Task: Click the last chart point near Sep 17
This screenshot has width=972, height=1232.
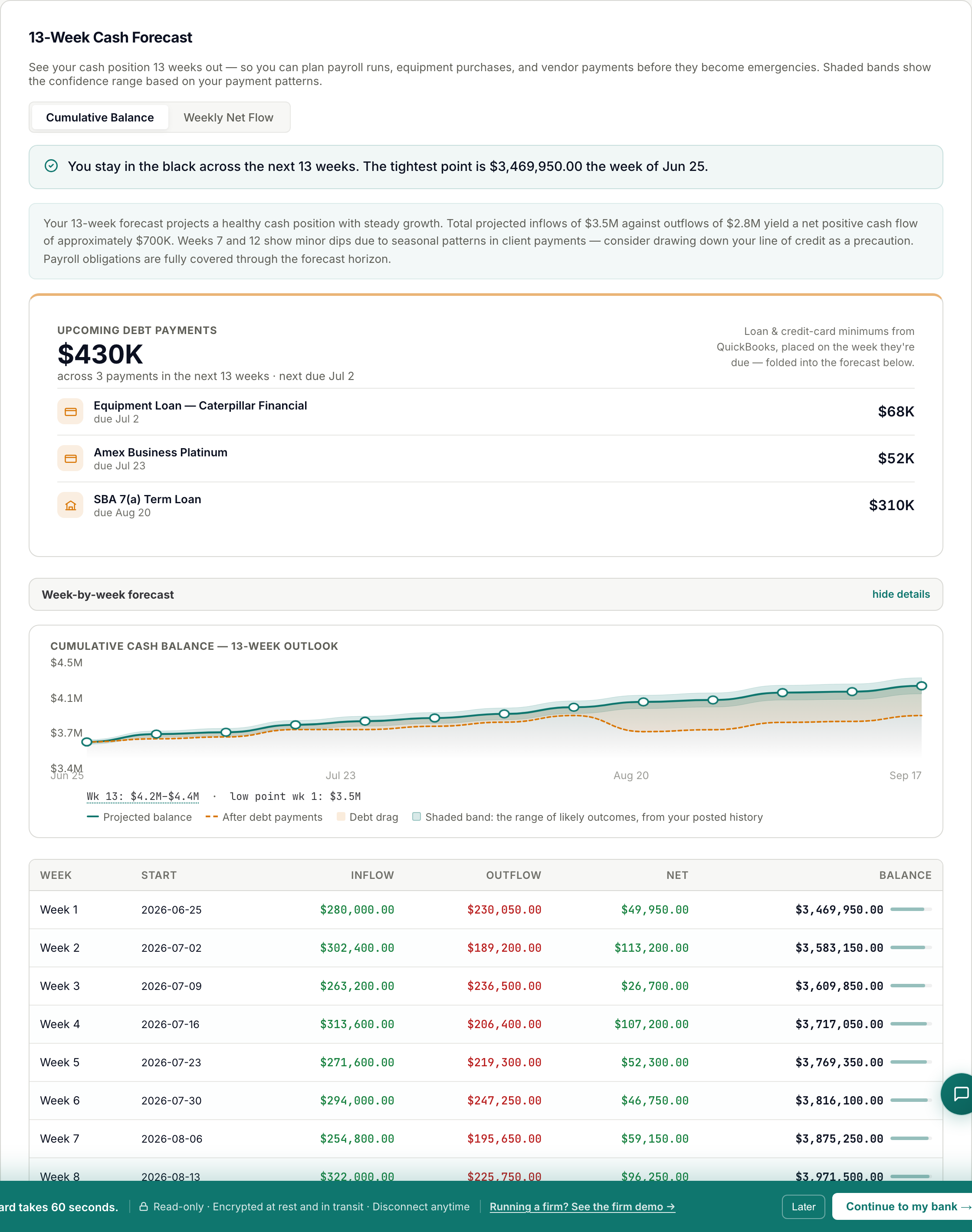Action: click(x=921, y=685)
